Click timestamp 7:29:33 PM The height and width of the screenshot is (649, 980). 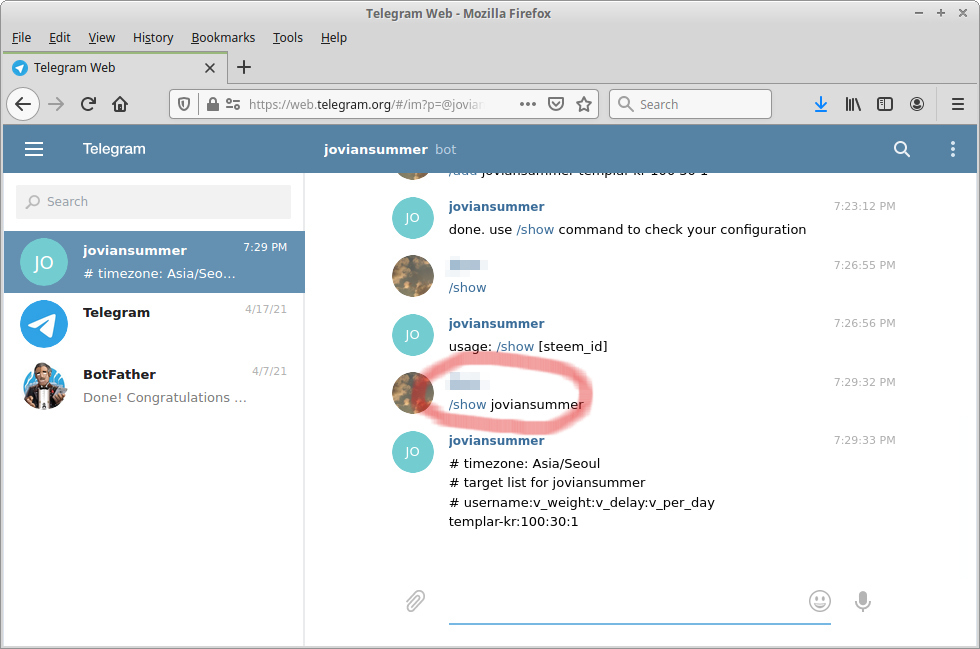[x=864, y=440]
